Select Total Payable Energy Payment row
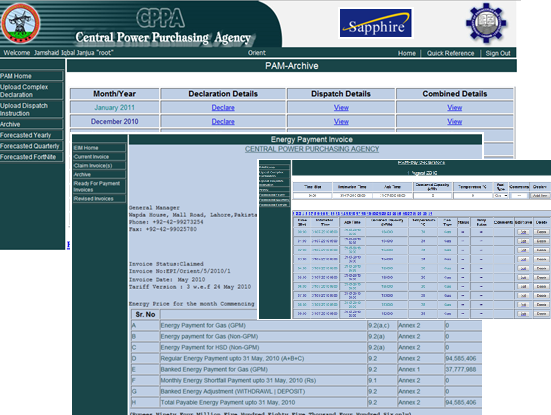Image resolution: width=551 pixels, height=415 pixels. 306,402
